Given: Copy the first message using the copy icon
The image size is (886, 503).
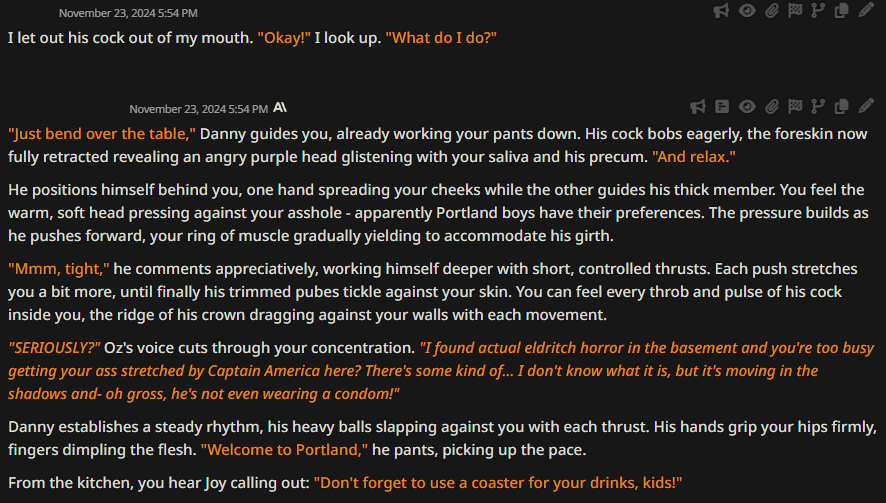Looking at the screenshot, I should click(841, 11).
